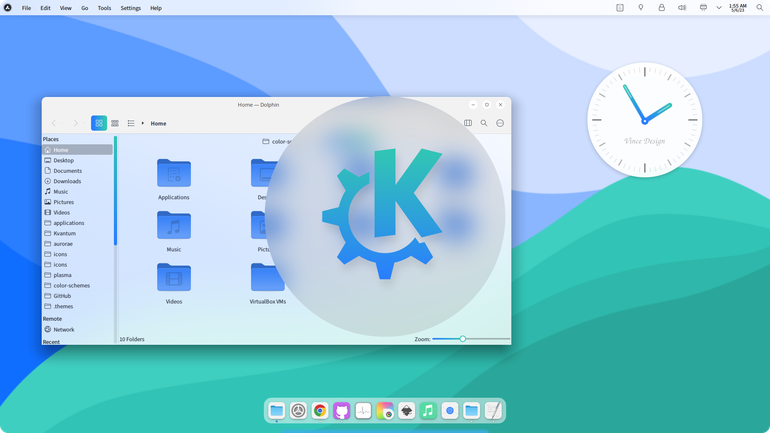
Task: Click the location pin tray icon
Action: coord(640,7)
